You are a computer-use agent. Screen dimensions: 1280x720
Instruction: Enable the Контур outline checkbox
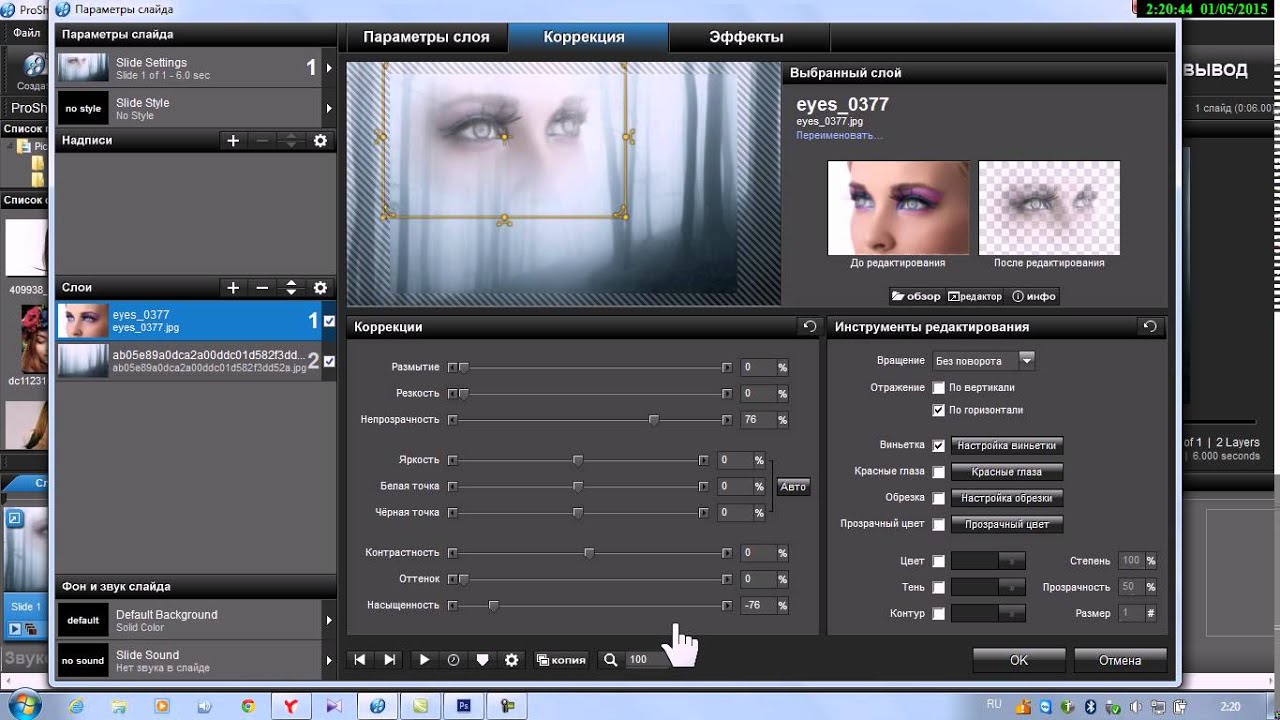click(938, 613)
